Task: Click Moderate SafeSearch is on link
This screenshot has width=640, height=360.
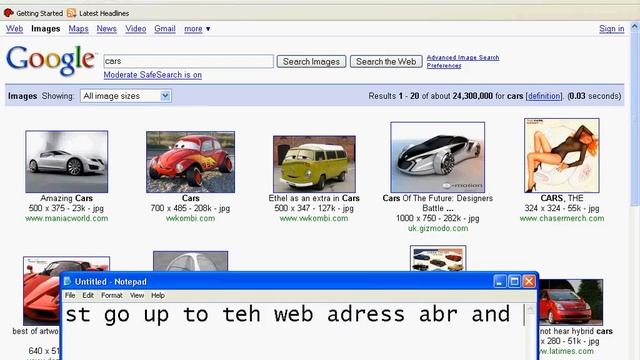Action: (153, 75)
